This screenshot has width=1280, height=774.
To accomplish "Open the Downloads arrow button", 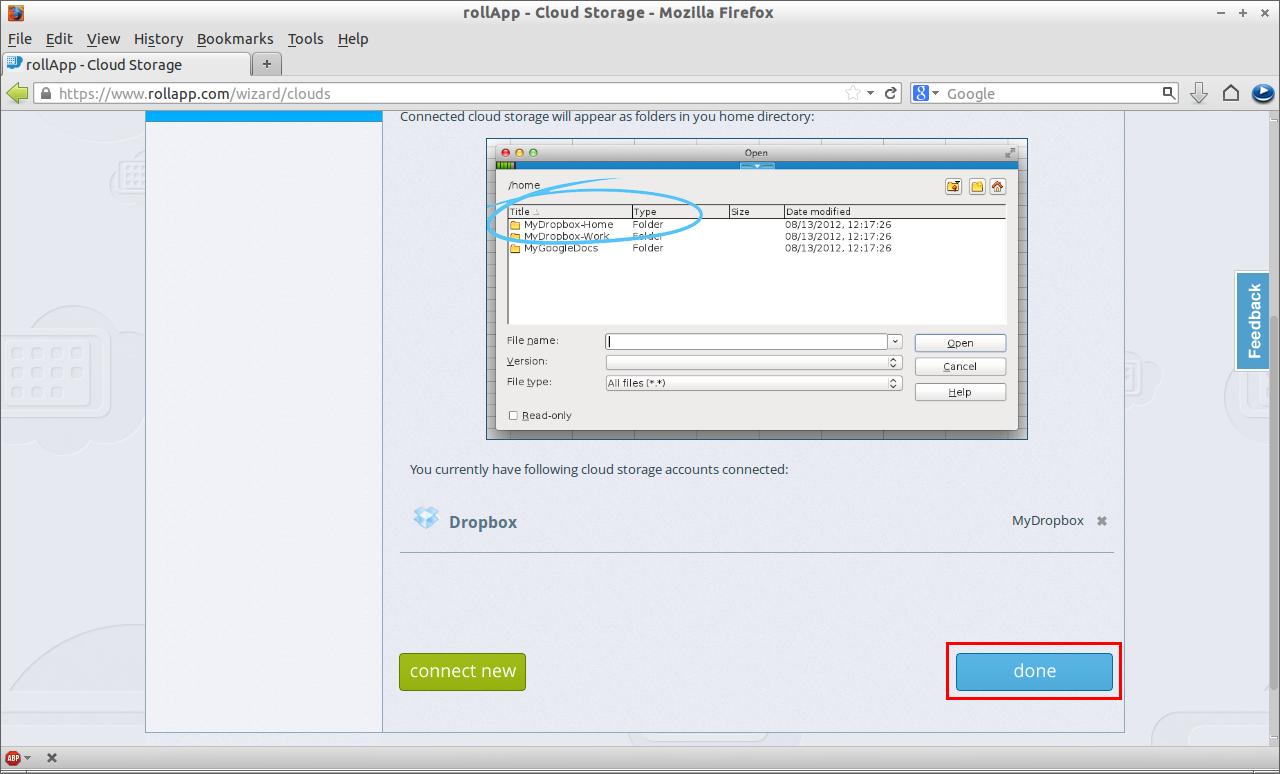I will point(1199,93).
